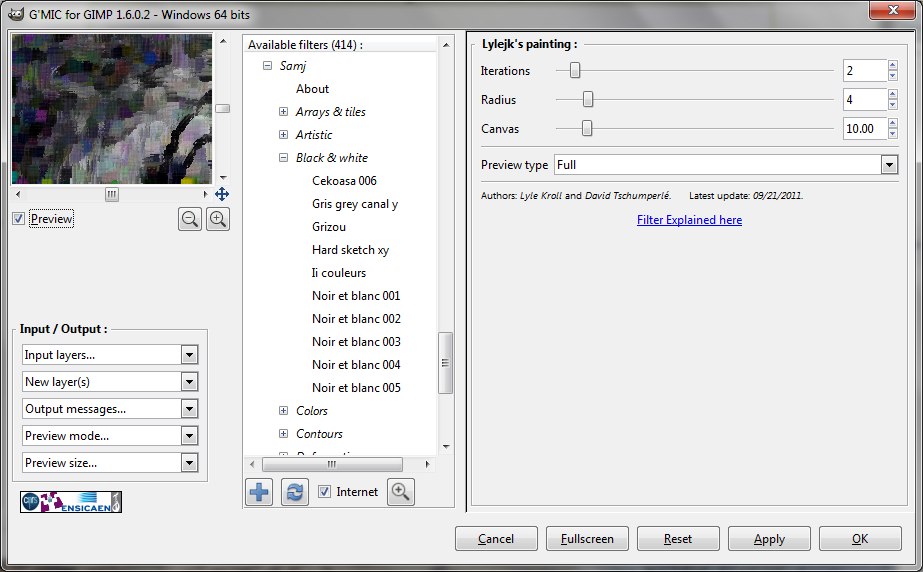The image size is (923, 572).
Task: Click the filters list horizontal scrollbar
Action: click(x=333, y=464)
